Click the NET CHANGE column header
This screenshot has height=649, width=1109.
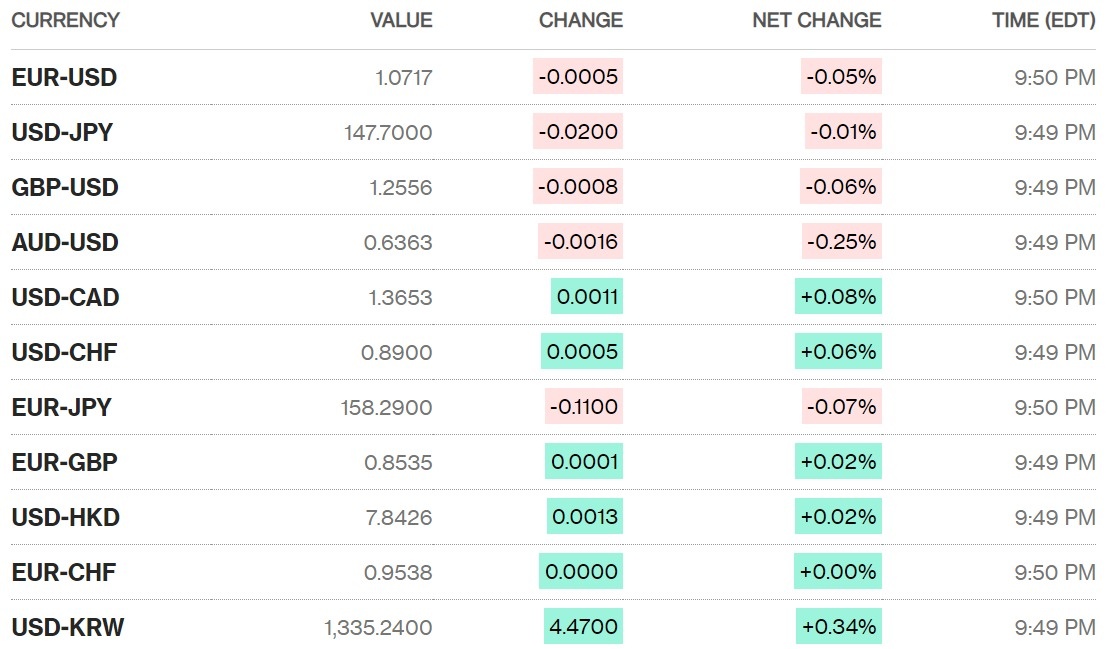coord(816,20)
